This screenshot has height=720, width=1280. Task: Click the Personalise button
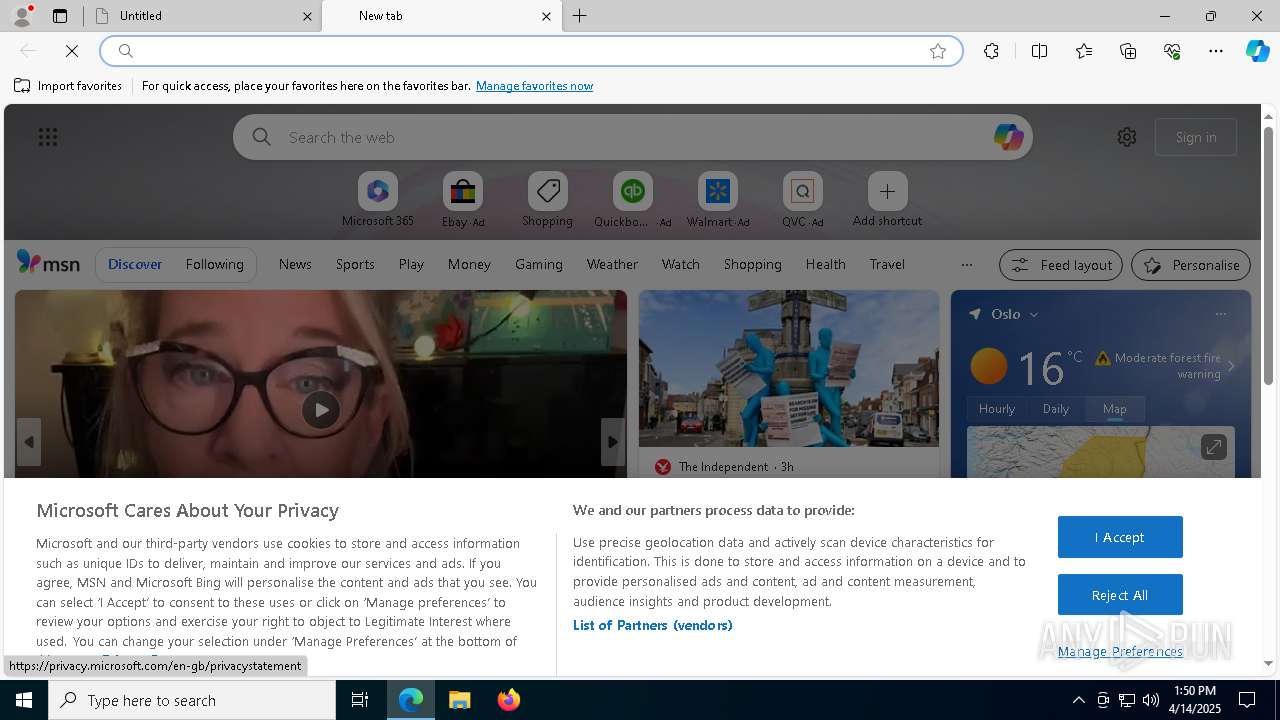[1191, 265]
